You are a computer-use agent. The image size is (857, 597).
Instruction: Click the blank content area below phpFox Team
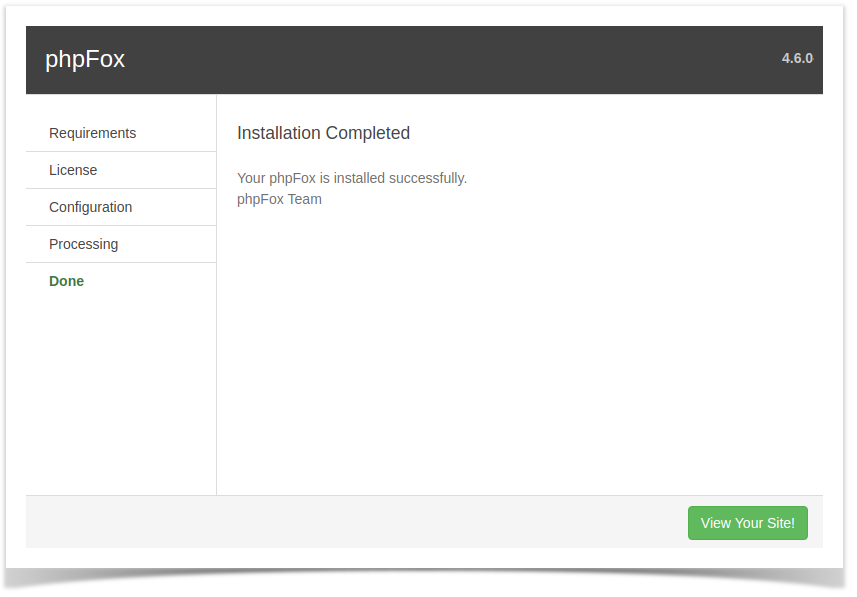(x=519, y=350)
